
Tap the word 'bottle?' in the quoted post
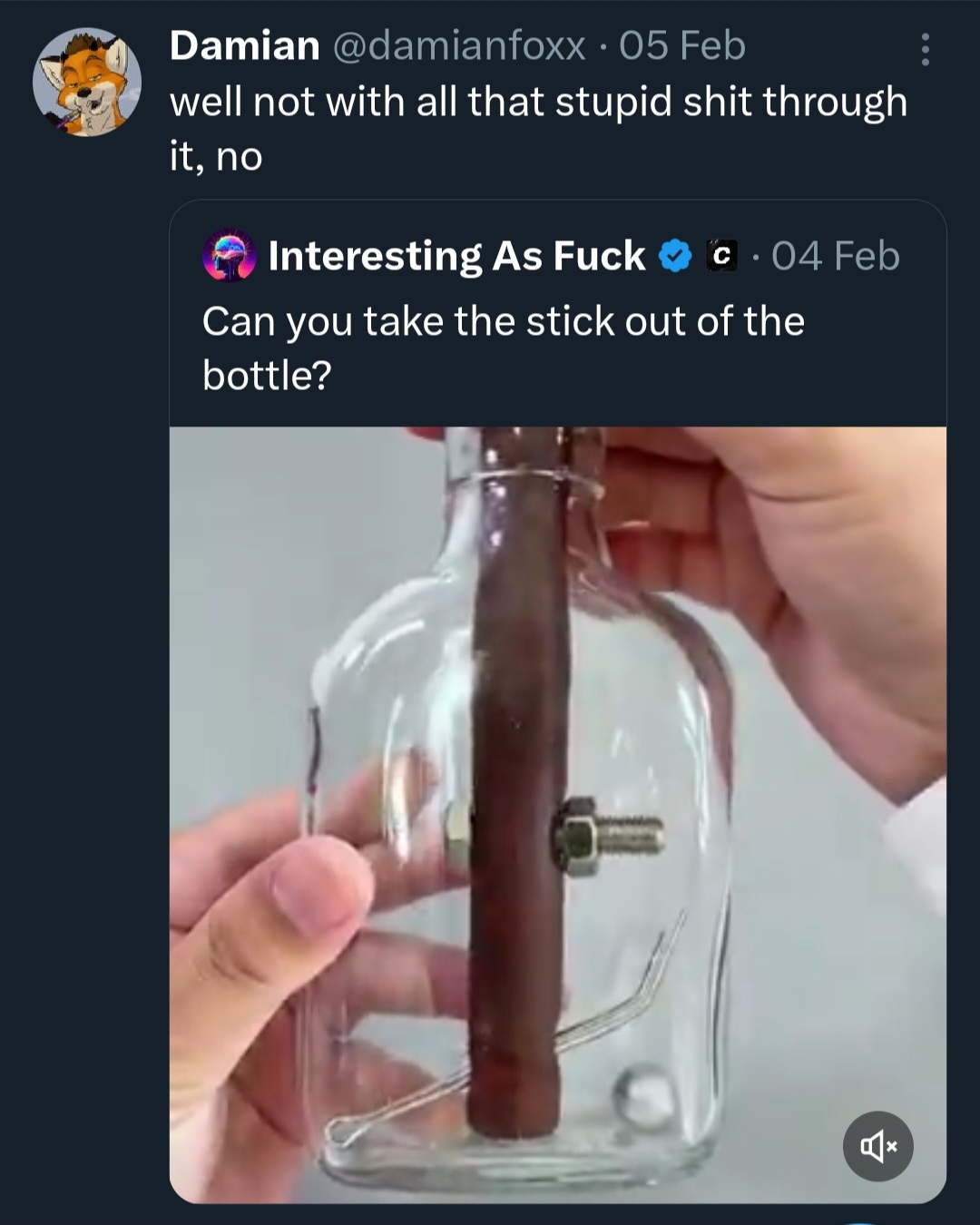pyautogui.click(x=267, y=375)
